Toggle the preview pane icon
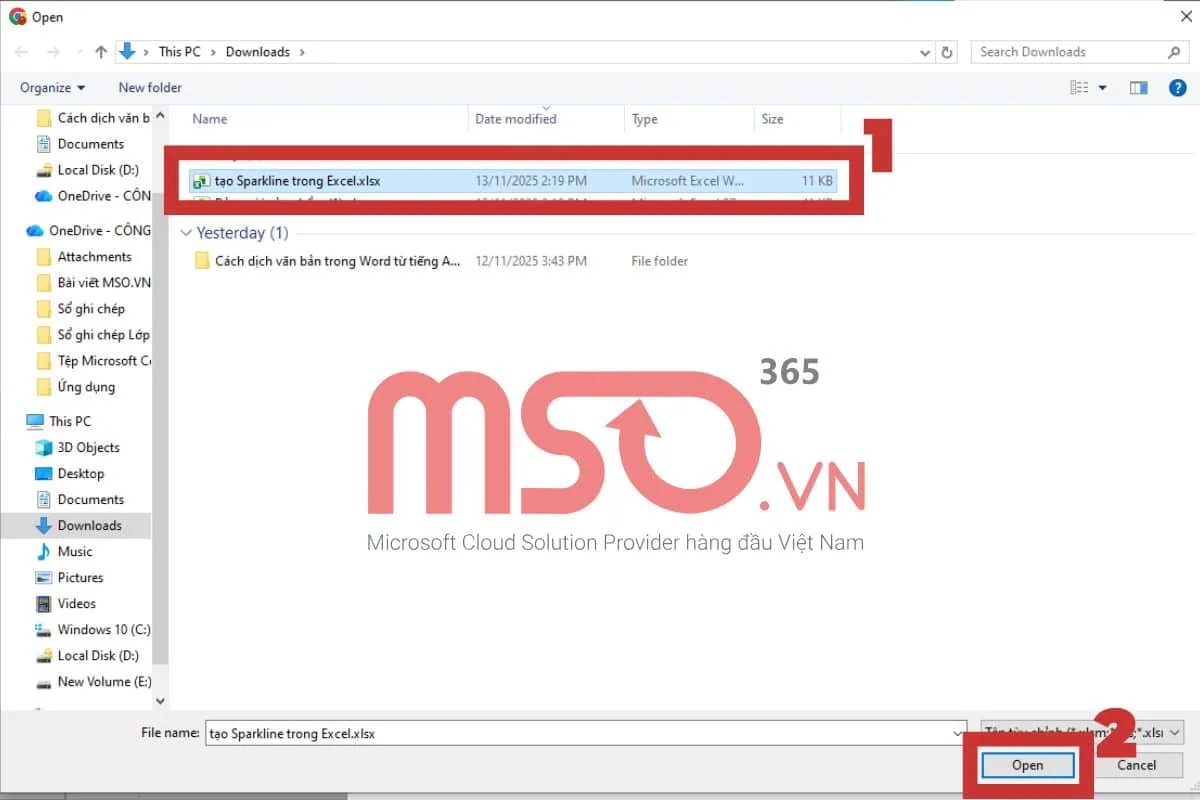1200x800 pixels. click(x=1138, y=88)
